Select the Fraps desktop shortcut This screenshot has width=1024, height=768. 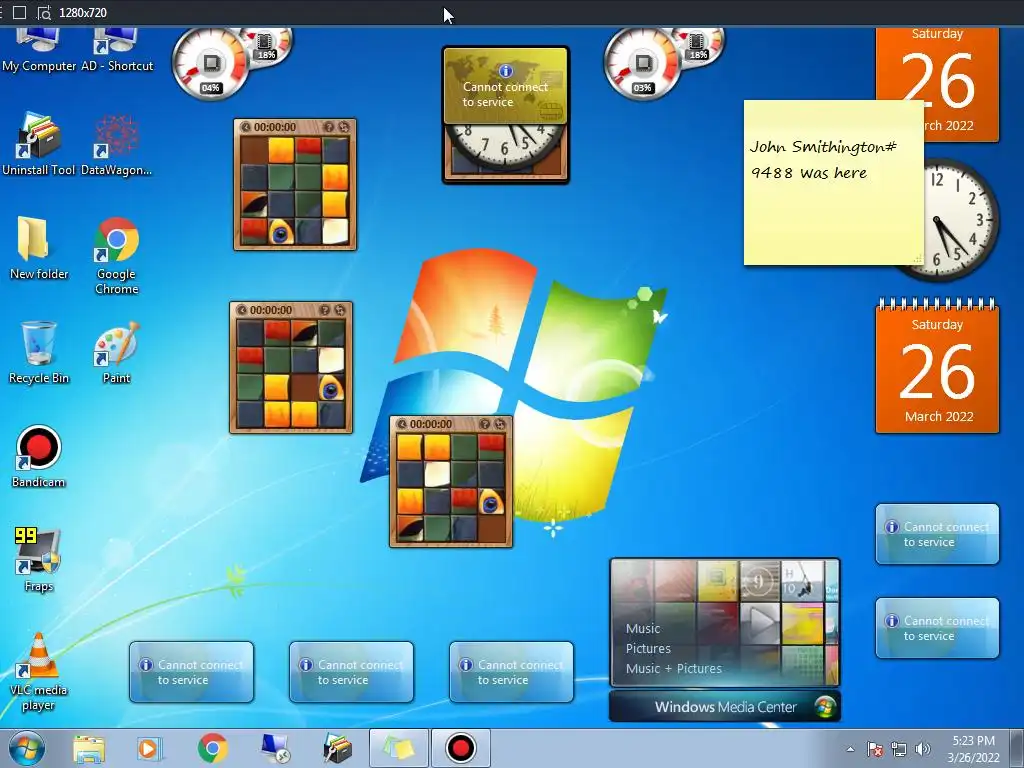pyautogui.click(x=39, y=560)
